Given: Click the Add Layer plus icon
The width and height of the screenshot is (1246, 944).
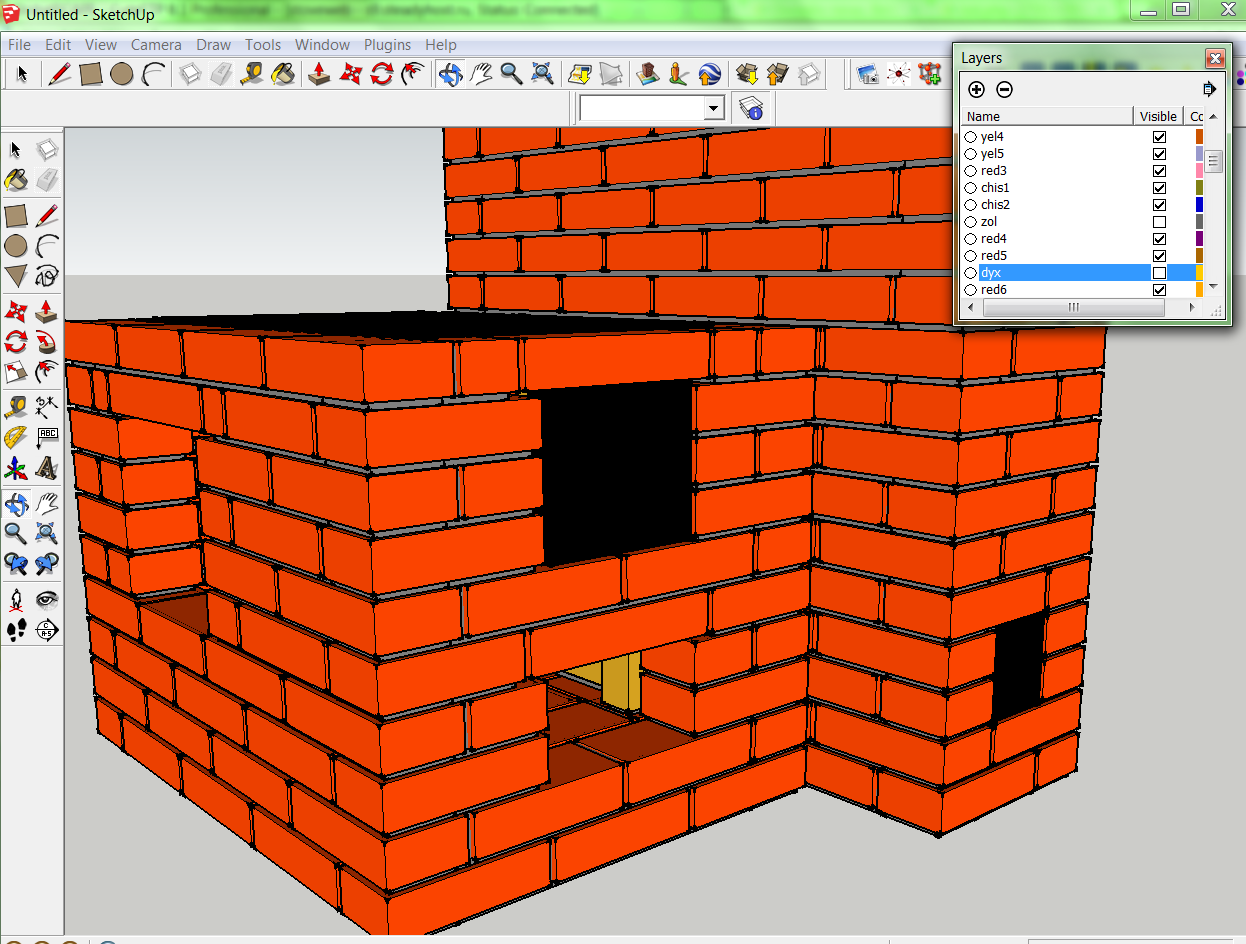Looking at the screenshot, I should pos(976,90).
